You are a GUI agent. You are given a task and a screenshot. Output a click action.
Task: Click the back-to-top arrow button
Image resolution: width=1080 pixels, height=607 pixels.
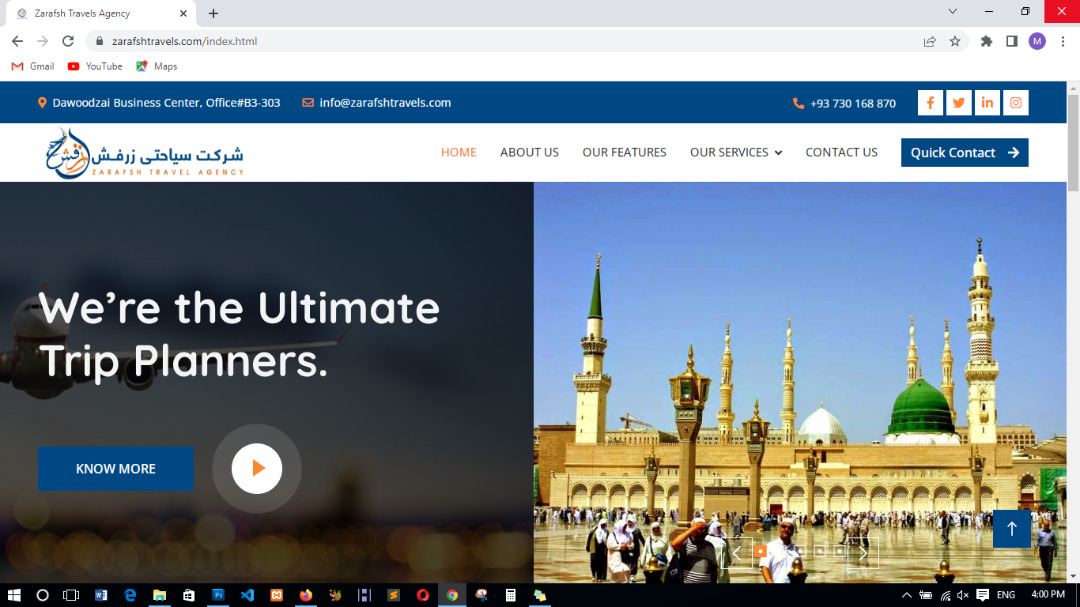tap(1012, 528)
